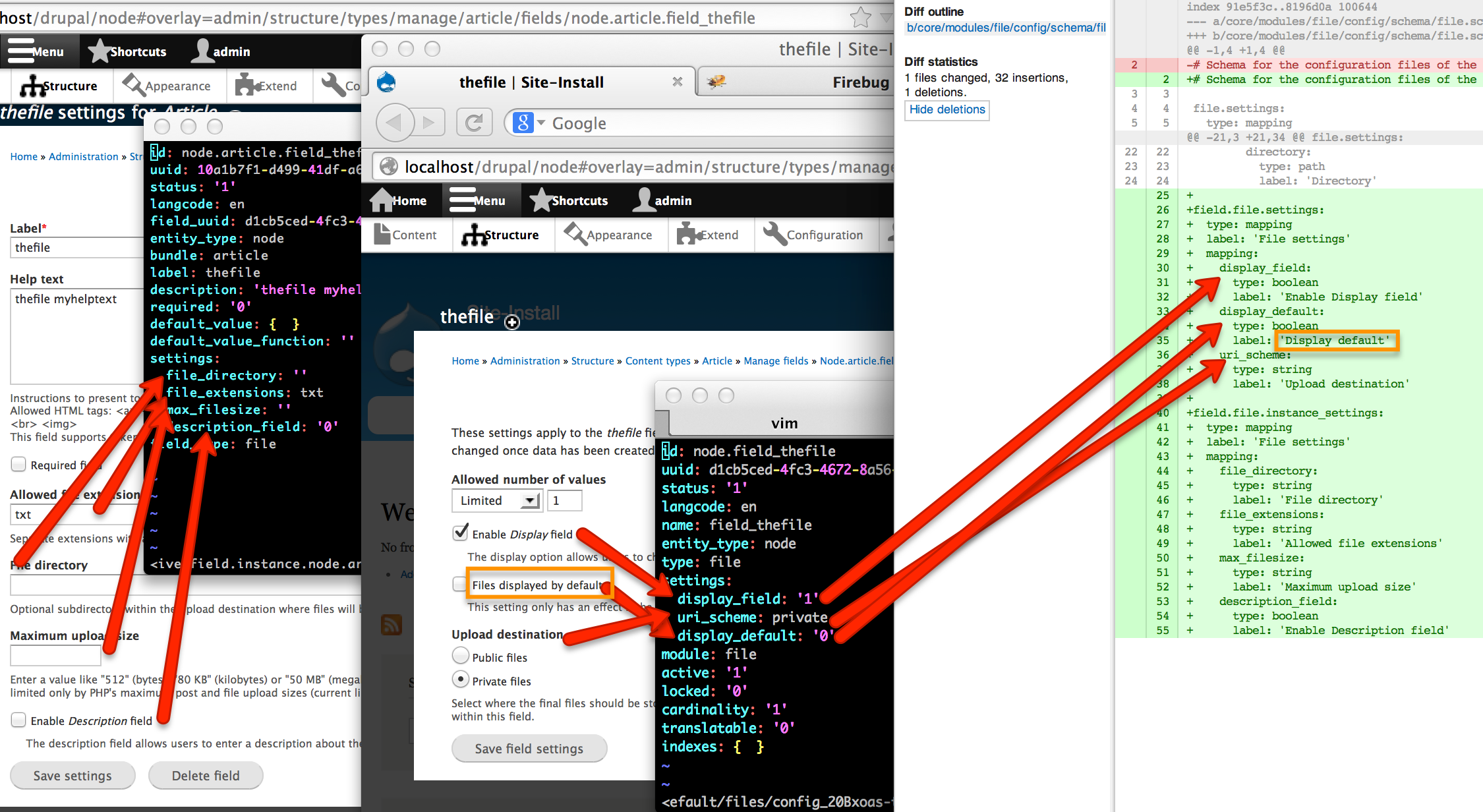1483x812 pixels.
Task: Click Home breadcrumb in the front overlay
Action: pos(465,361)
